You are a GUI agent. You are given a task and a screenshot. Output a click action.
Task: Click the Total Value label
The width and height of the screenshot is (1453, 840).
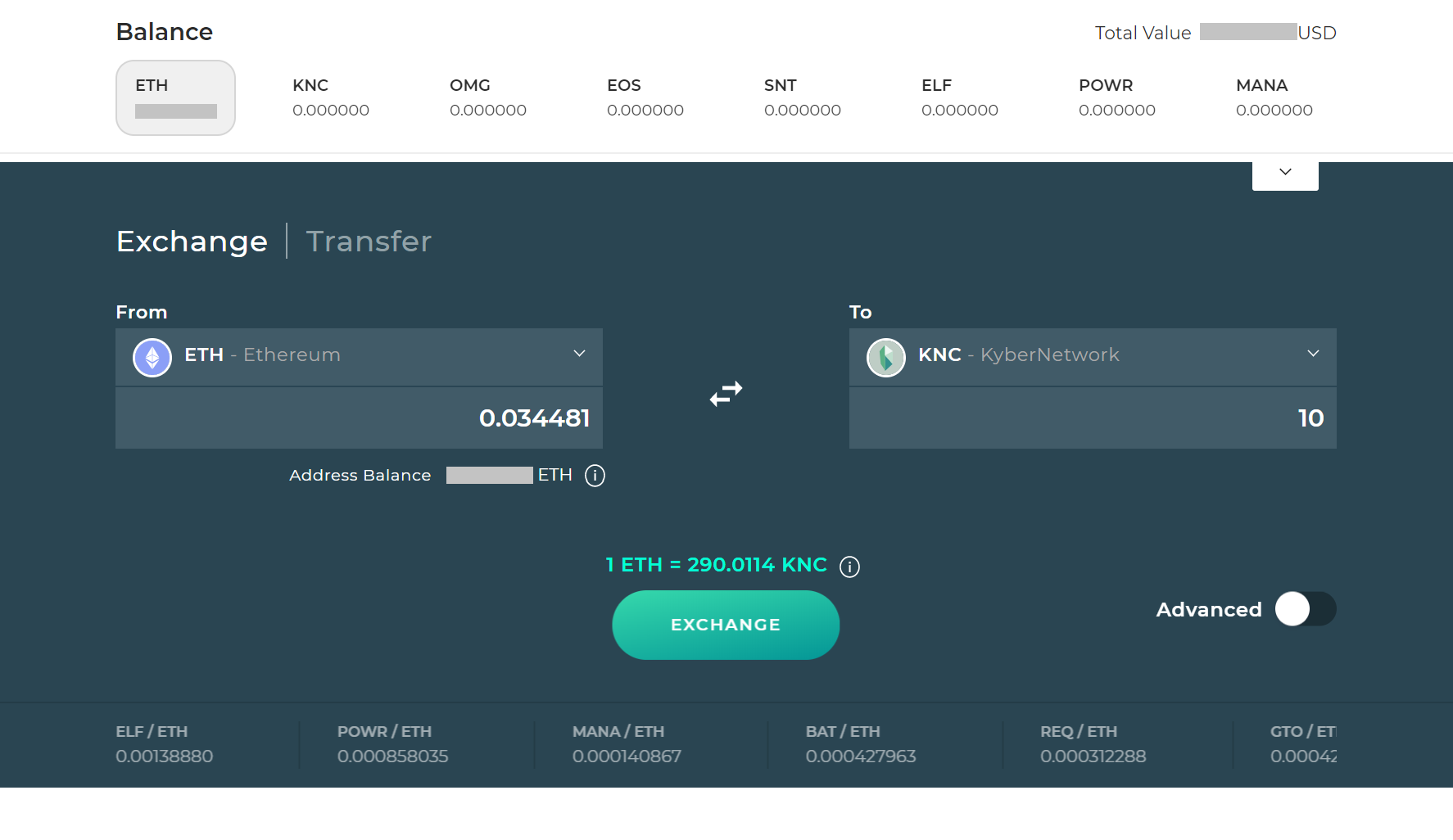[1143, 33]
